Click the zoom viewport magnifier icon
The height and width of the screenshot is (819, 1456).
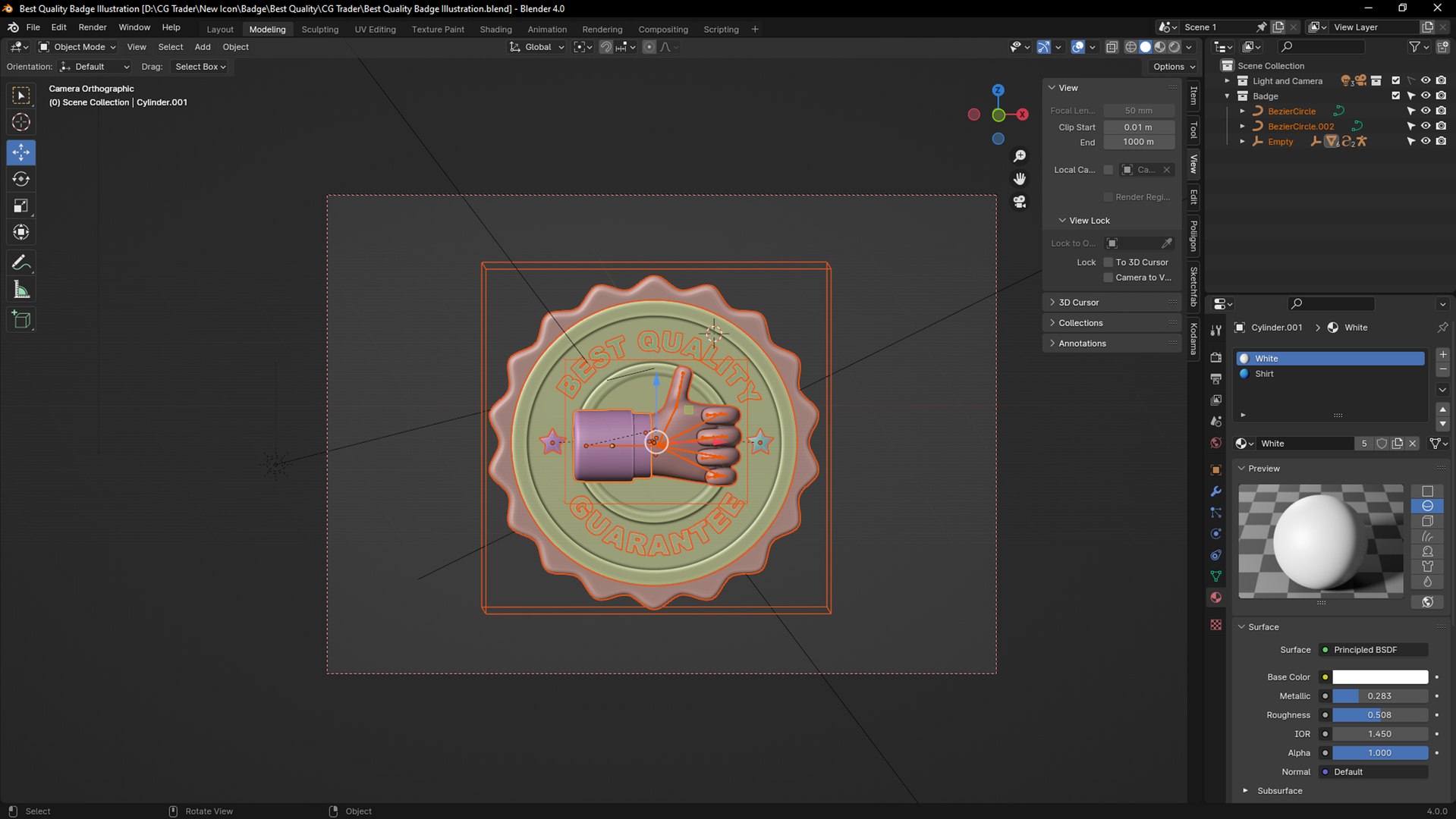click(x=1020, y=156)
